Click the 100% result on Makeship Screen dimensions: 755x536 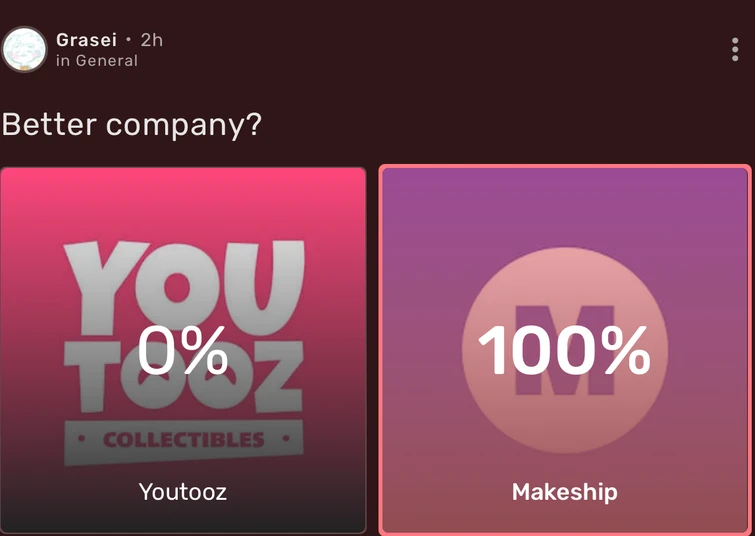(x=565, y=350)
